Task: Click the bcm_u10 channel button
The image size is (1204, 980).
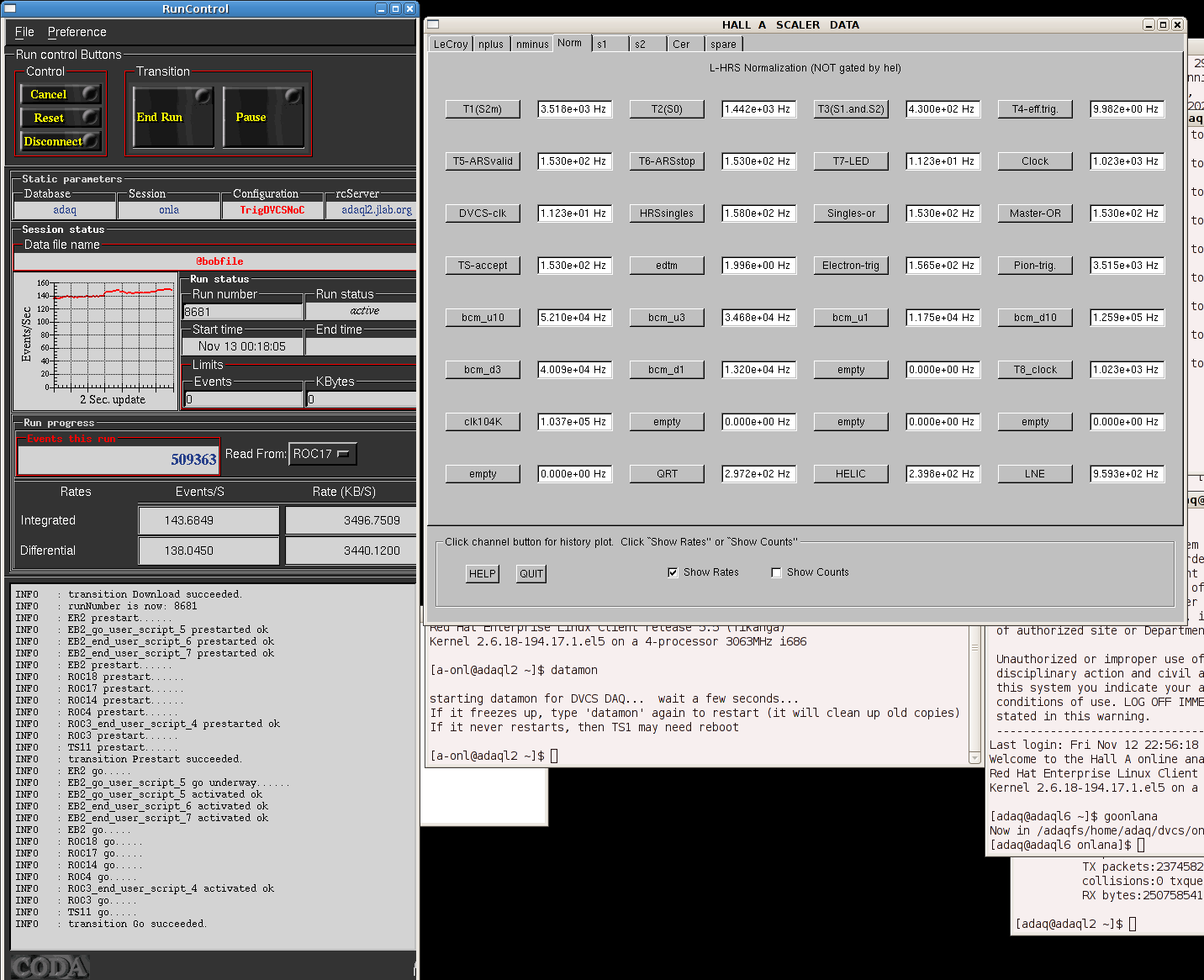Action: [483, 318]
